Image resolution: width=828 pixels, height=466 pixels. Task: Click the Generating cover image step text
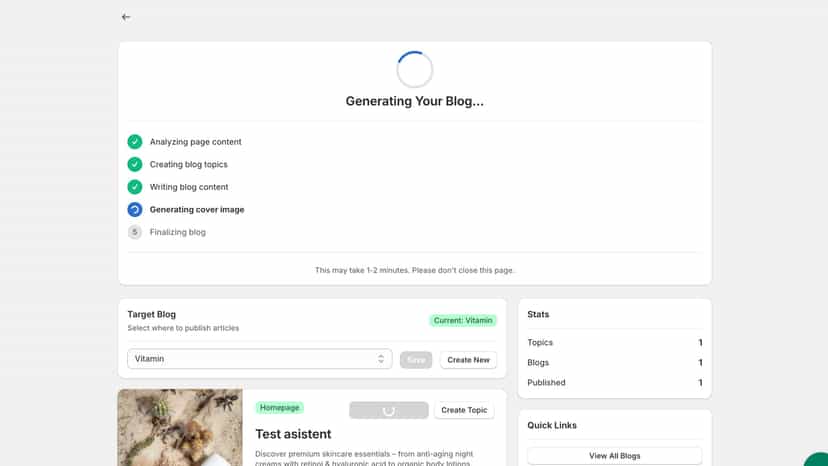197,210
